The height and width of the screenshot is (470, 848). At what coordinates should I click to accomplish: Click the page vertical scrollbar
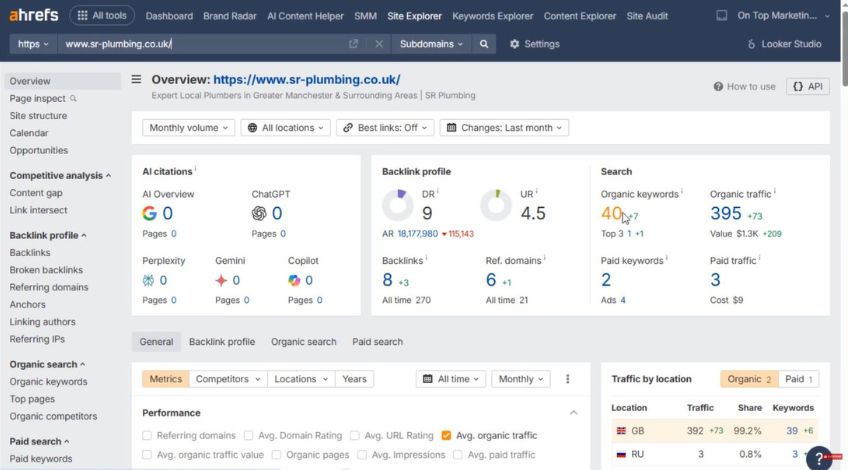844,49
